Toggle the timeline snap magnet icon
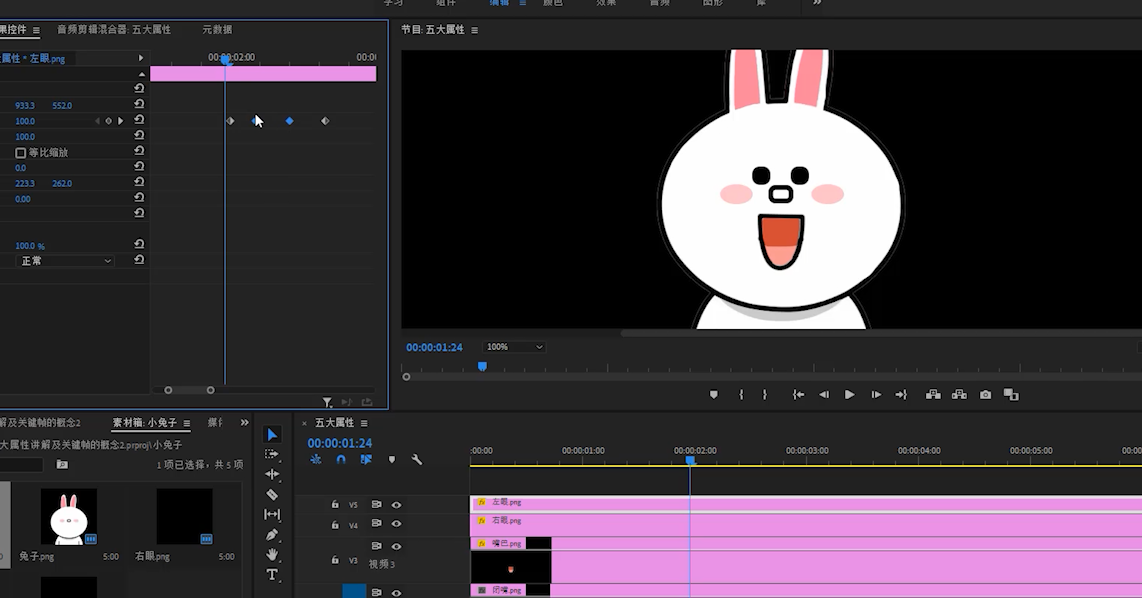1142x598 pixels. click(x=341, y=460)
